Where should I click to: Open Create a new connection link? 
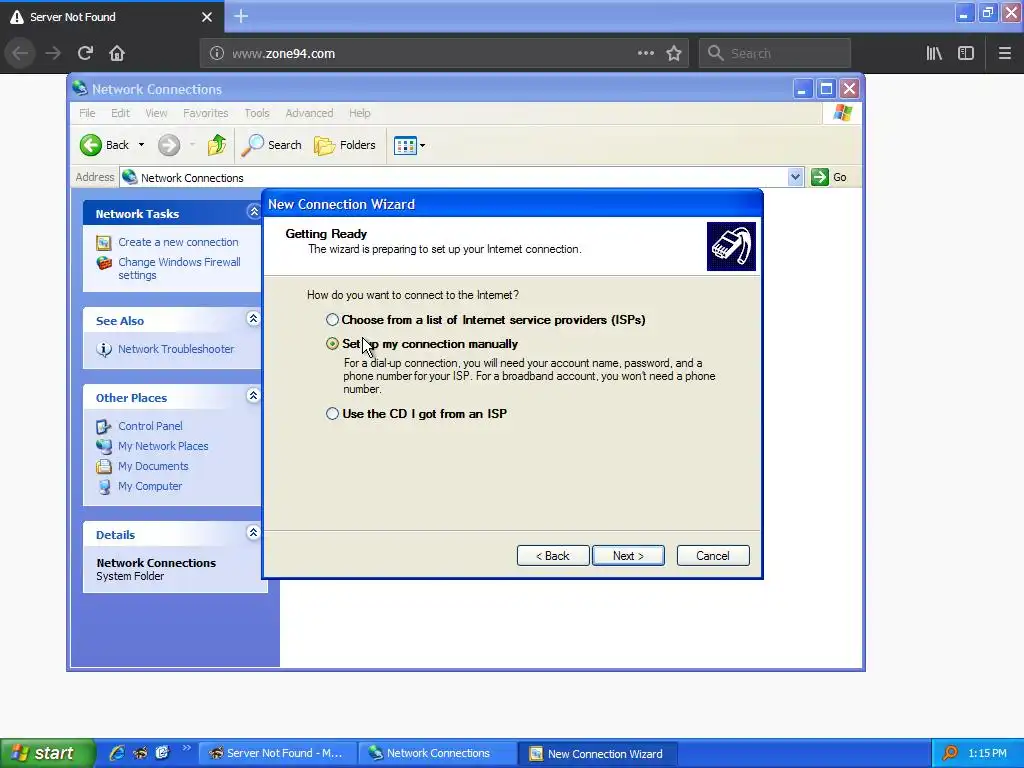[x=178, y=242]
